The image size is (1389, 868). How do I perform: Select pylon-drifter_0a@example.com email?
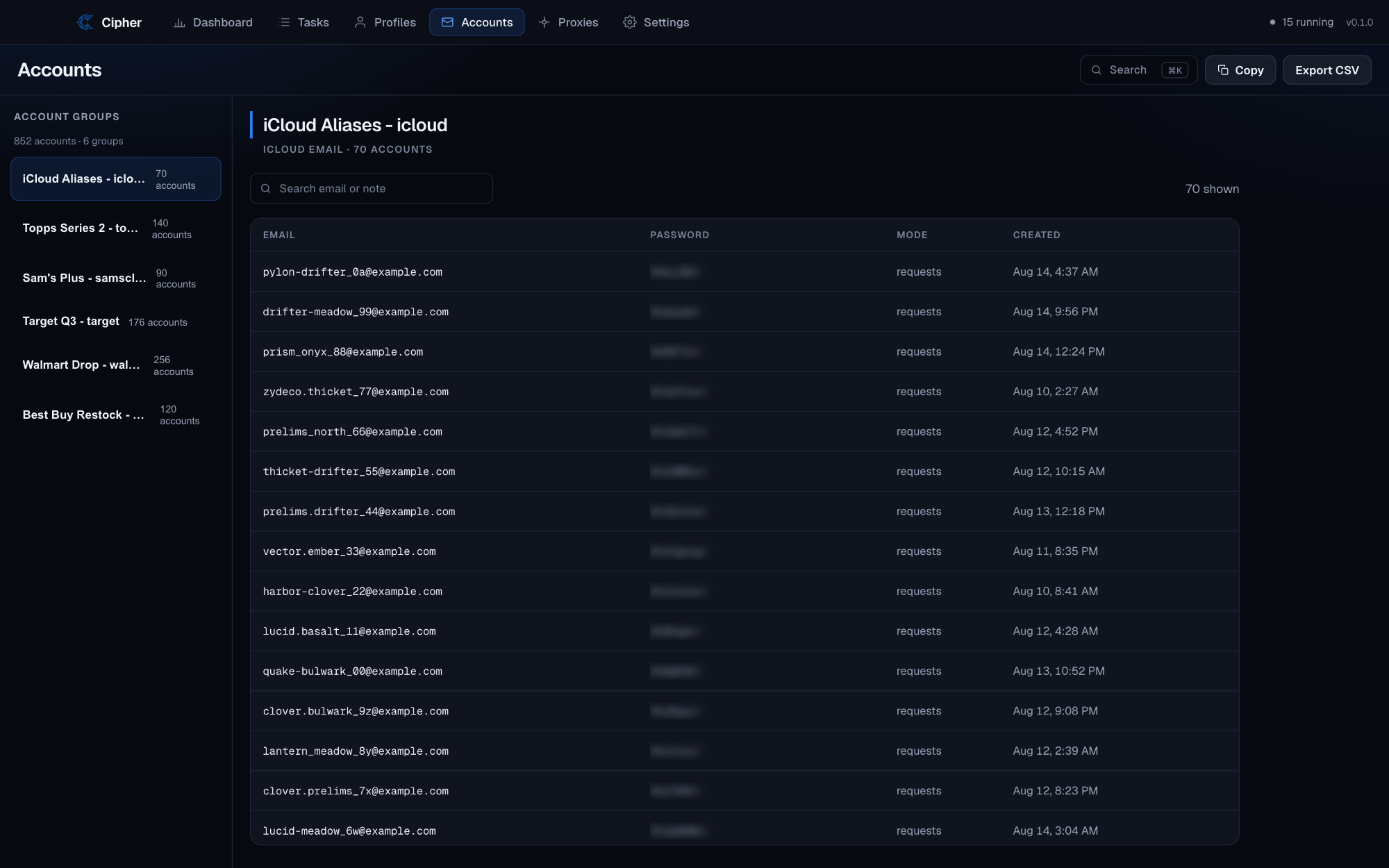(x=352, y=272)
